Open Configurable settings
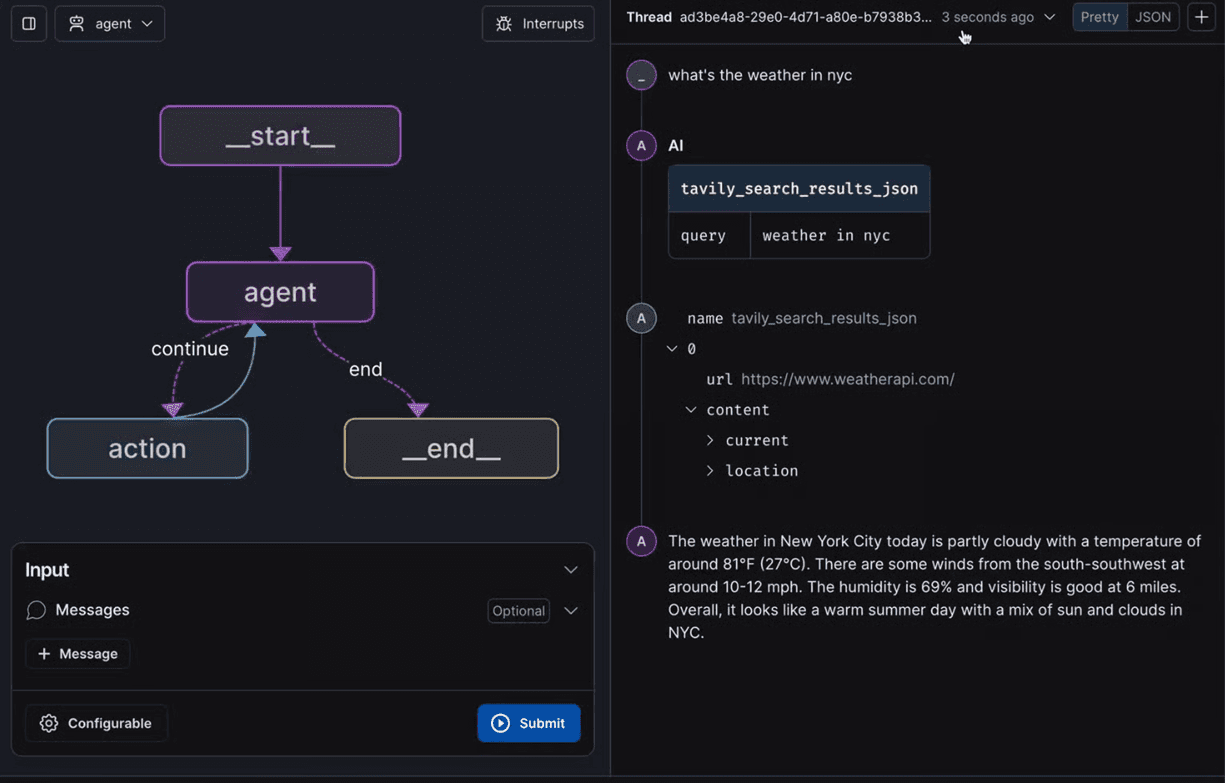 click(x=96, y=723)
